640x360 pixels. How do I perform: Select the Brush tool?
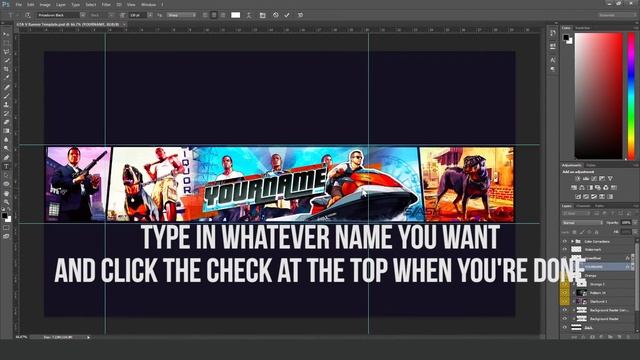pyautogui.click(x=6, y=96)
